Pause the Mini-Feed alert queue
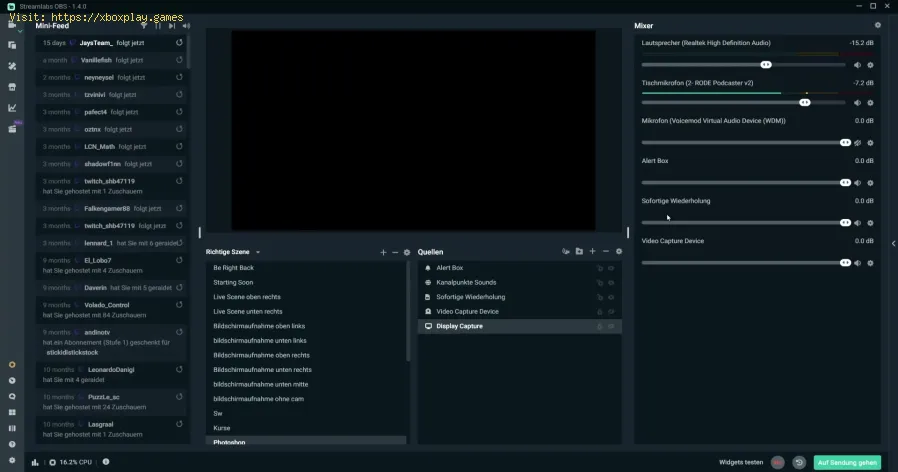The width and height of the screenshot is (898, 472). (158, 26)
